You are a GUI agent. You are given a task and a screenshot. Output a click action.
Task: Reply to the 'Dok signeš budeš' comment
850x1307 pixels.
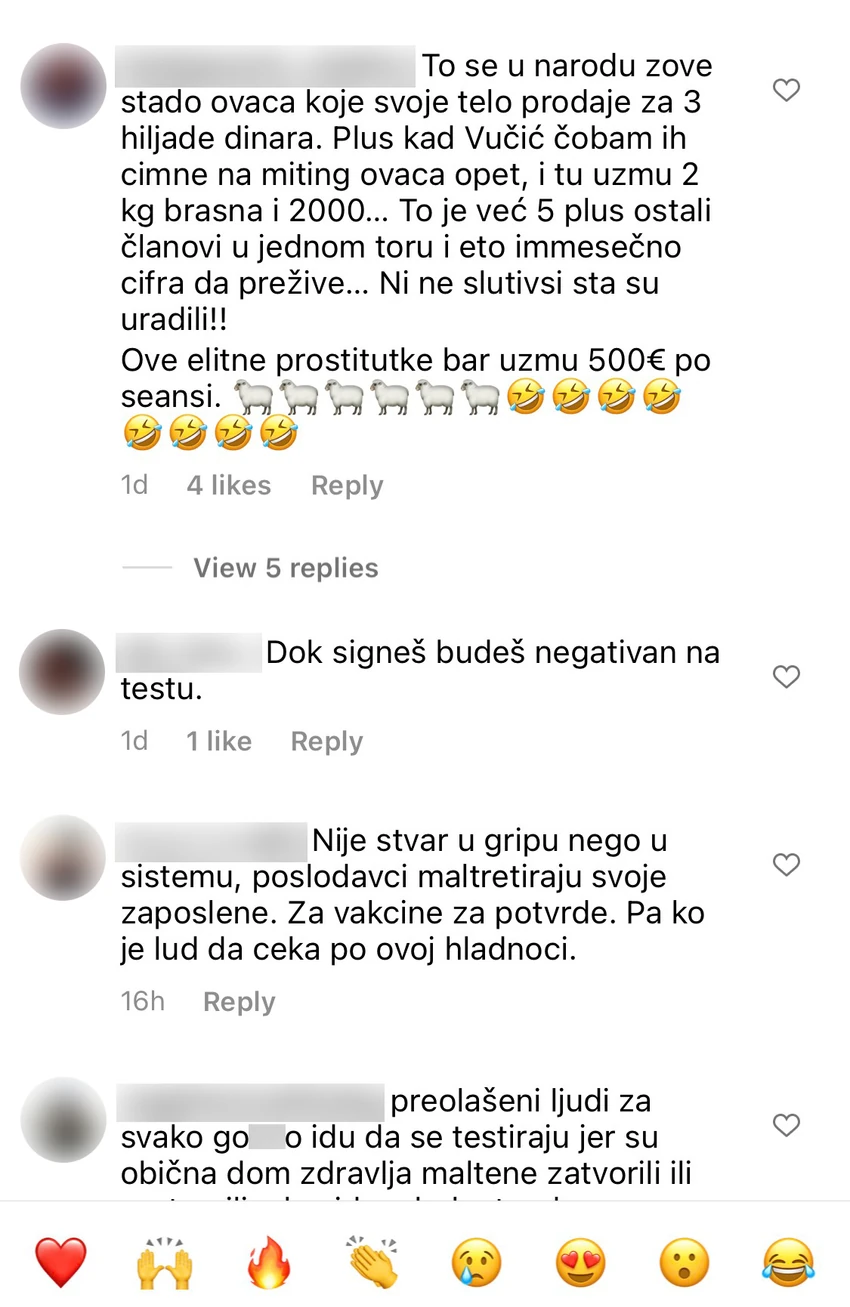tap(326, 741)
